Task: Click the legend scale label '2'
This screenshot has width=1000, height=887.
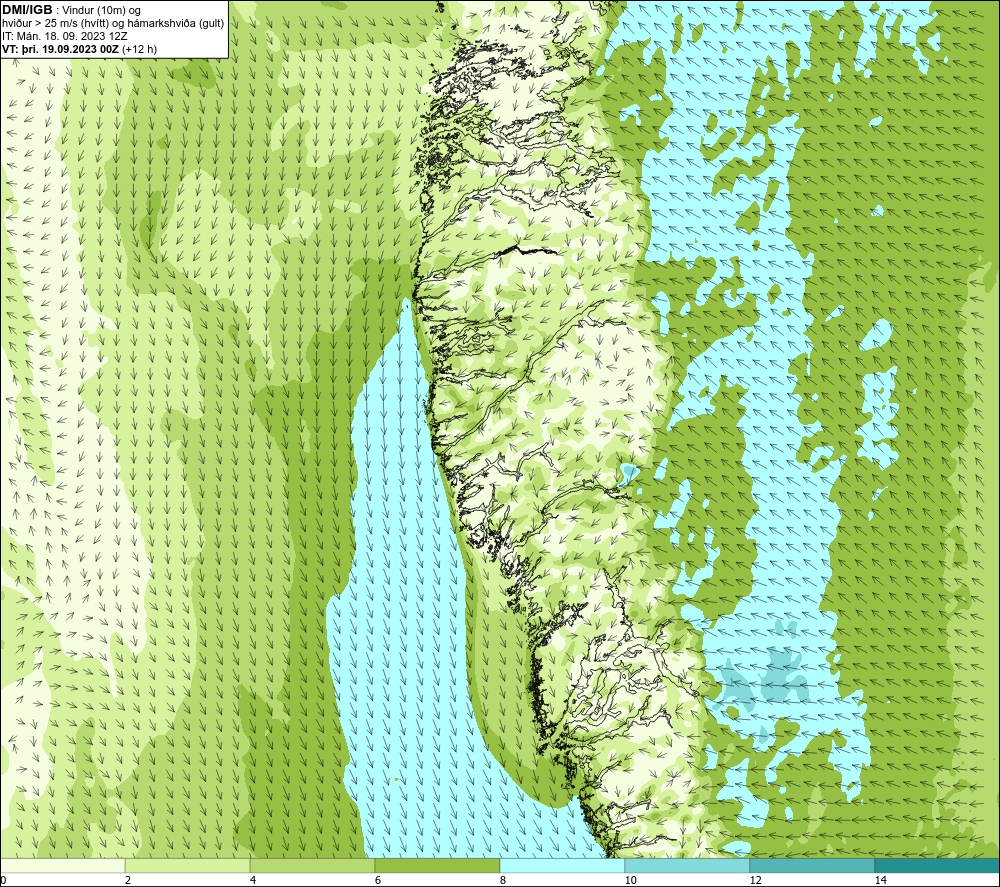Action: pyautogui.click(x=128, y=880)
